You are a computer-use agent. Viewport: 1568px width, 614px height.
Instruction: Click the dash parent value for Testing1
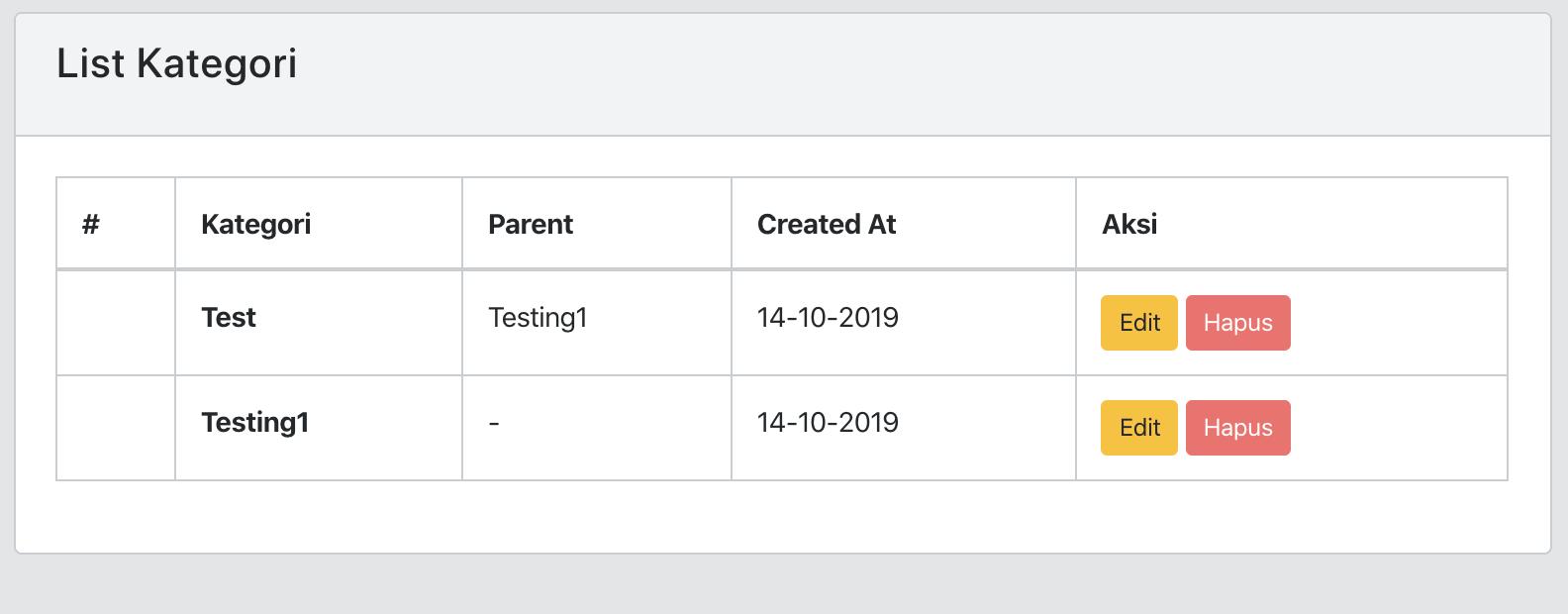pyautogui.click(x=494, y=423)
